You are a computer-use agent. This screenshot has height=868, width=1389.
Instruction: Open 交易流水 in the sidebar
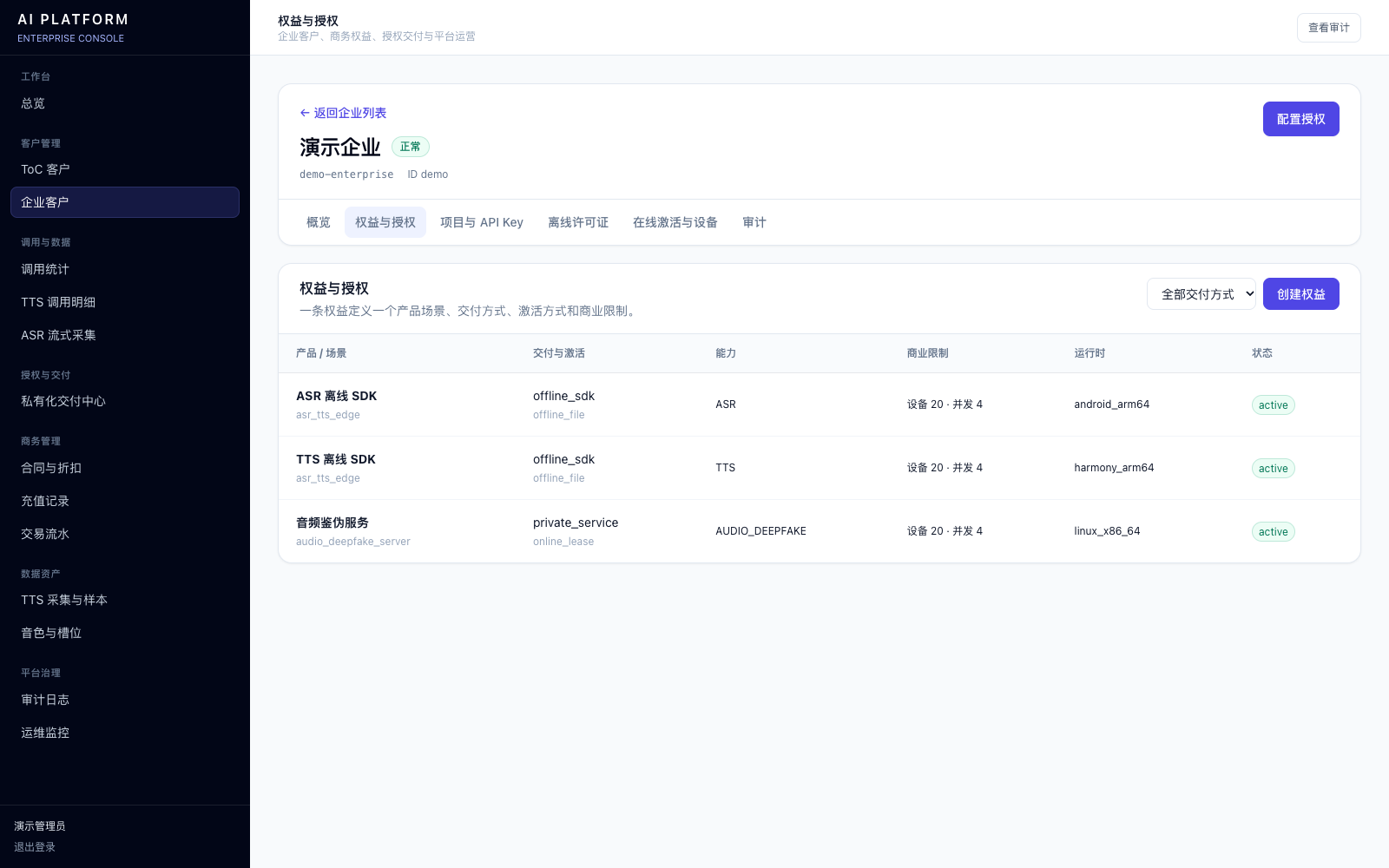[x=125, y=534]
